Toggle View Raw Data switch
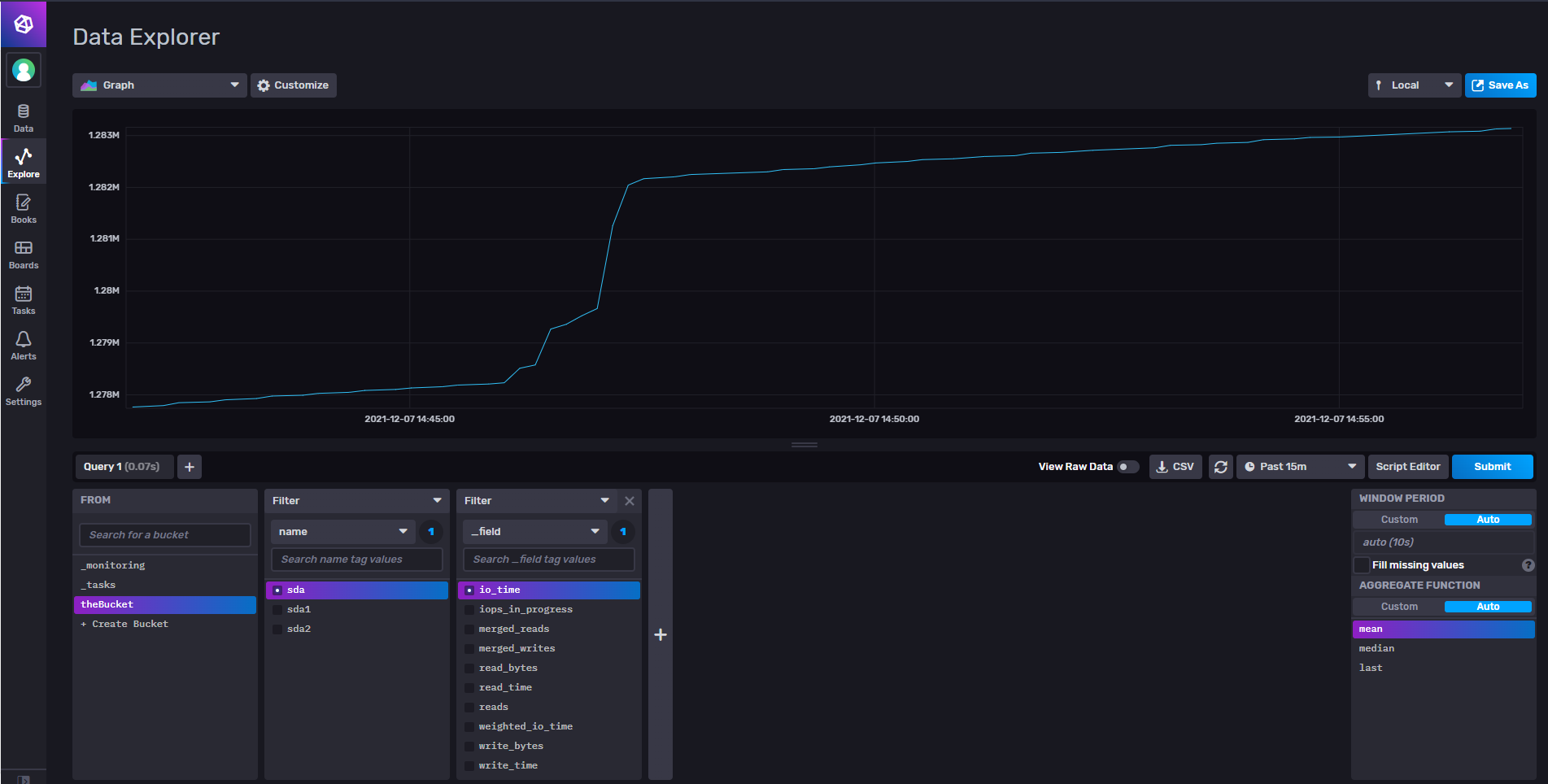Screen dimensions: 1548x784 (1127, 467)
